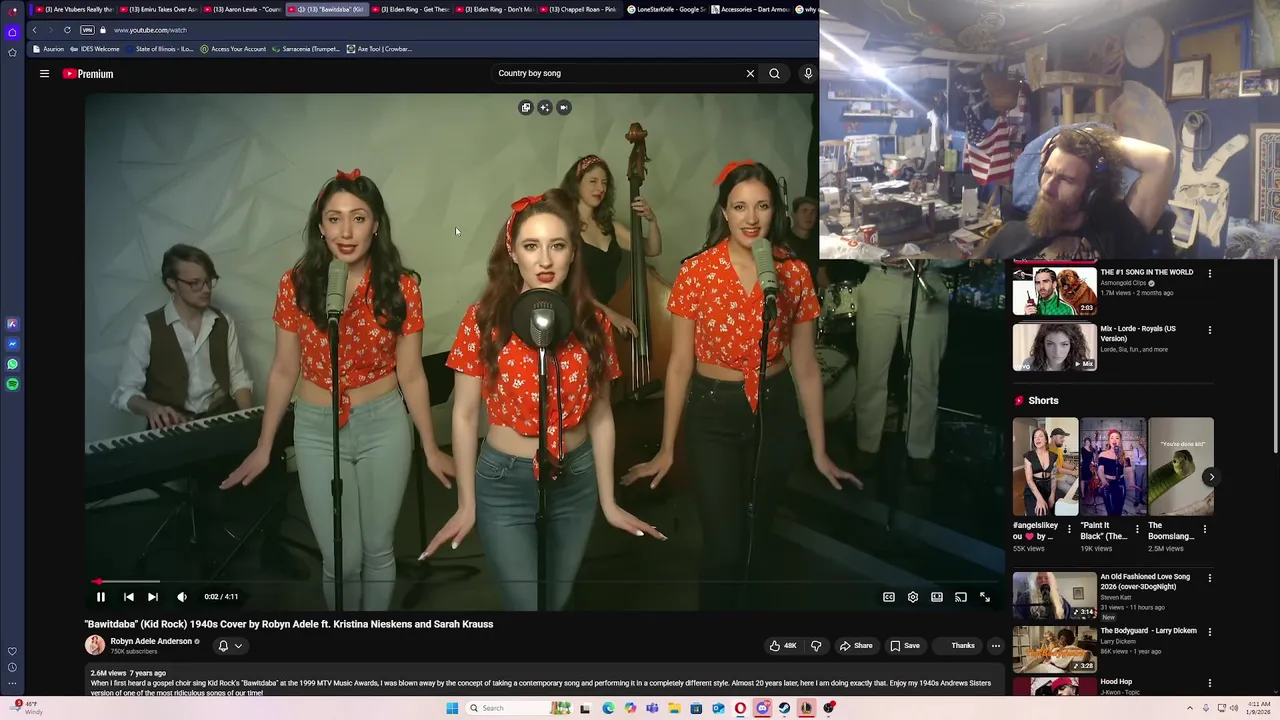
Task: Open options for Old Fashioned Love Song
Action: tap(1209, 578)
